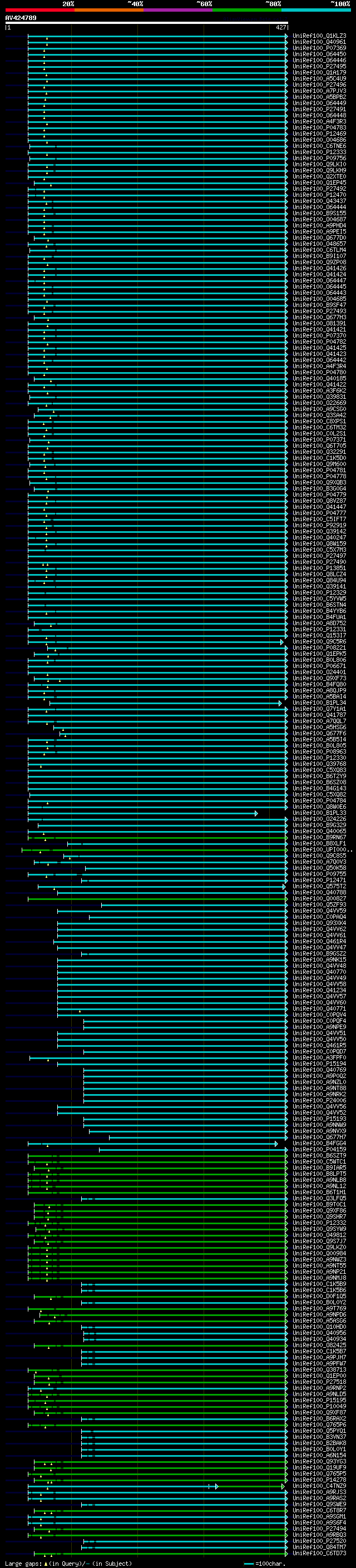Open the UniRef100_Q00827 hit
356x1568 pixels.
point(319,898)
